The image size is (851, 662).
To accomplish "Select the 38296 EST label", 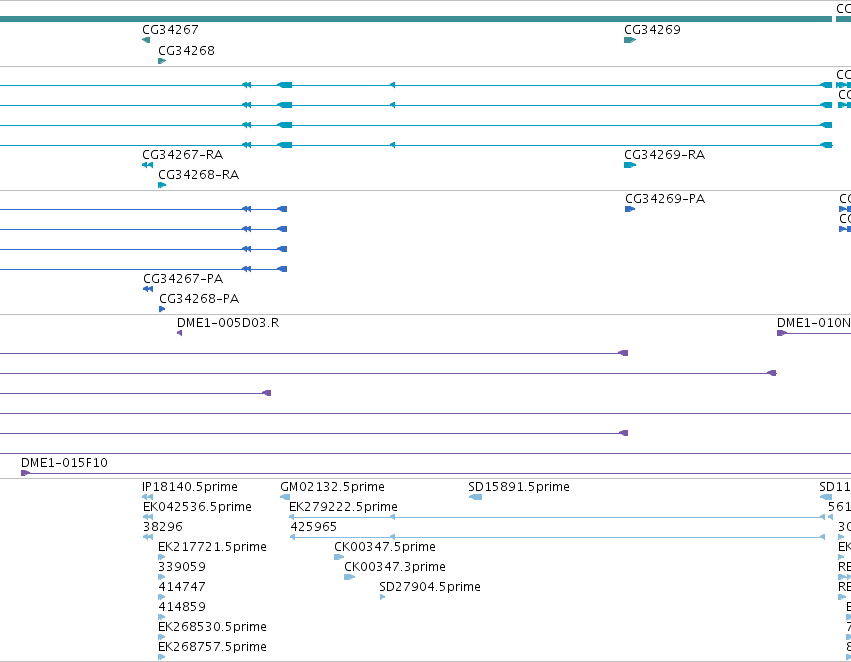I will [163, 527].
